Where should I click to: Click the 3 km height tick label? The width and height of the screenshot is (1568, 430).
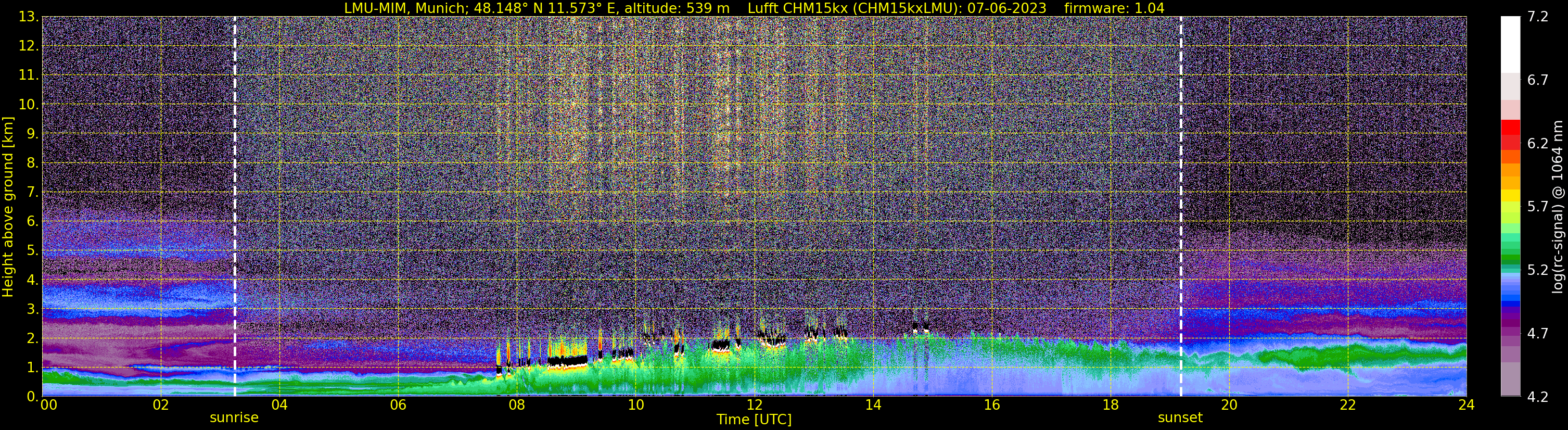click(x=33, y=309)
